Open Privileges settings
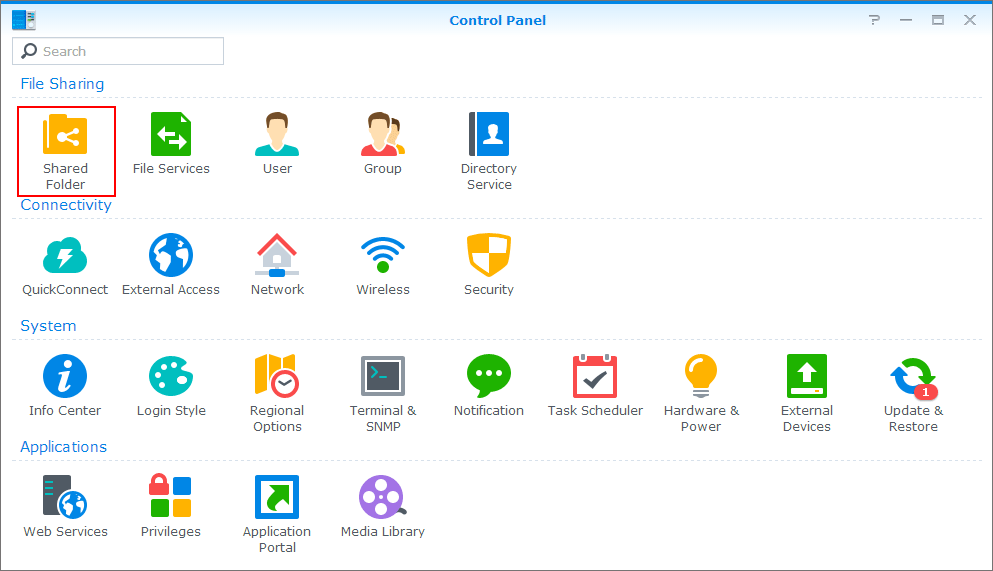Screen dimensions: 993x571 (171, 506)
